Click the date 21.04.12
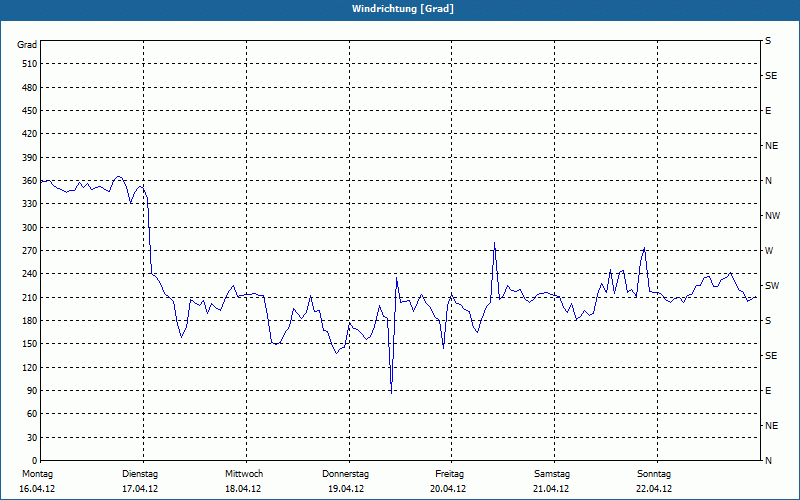This screenshot has width=800, height=500. tap(551, 489)
